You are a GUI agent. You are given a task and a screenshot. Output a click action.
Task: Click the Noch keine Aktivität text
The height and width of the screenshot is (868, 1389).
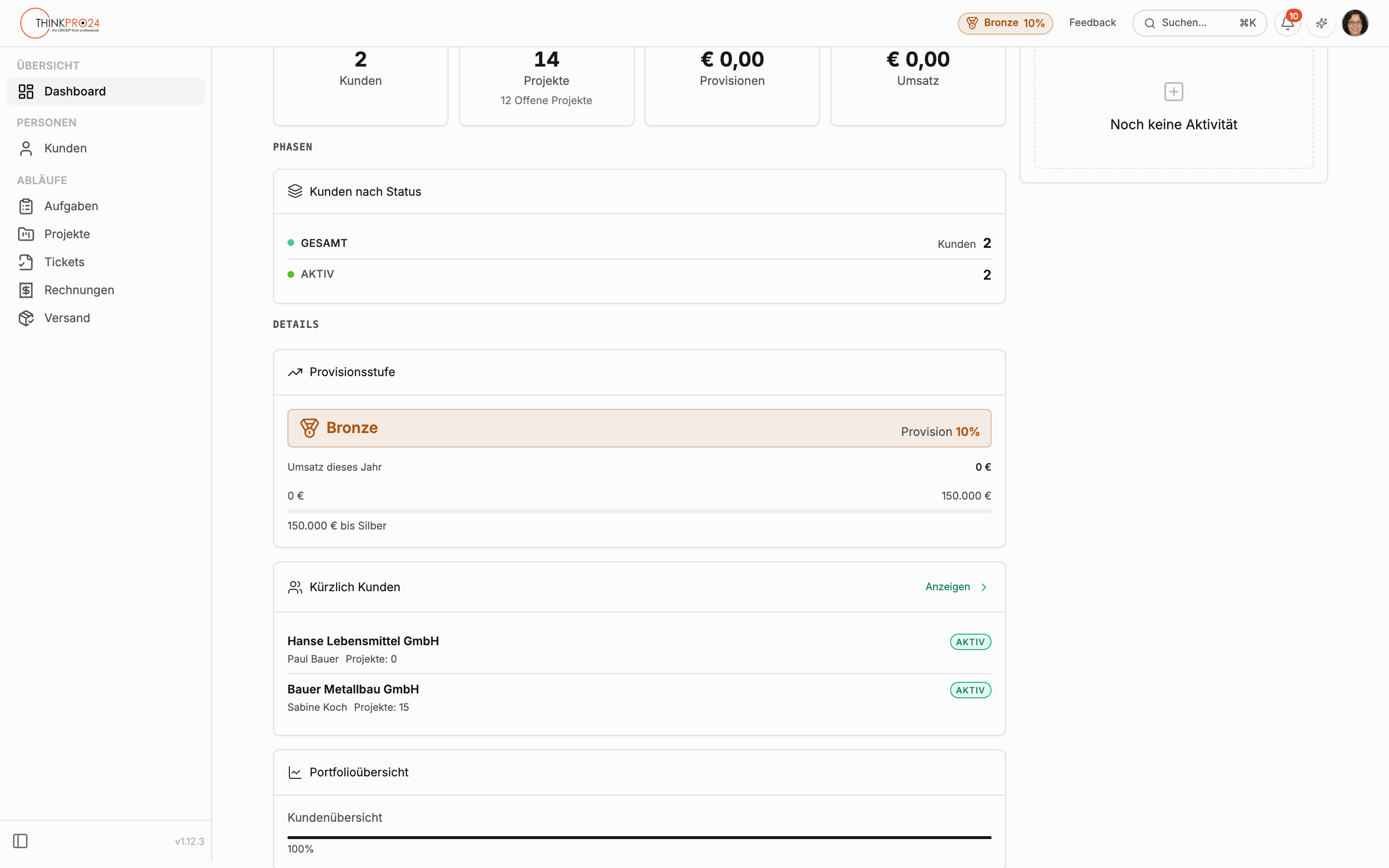[x=1173, y=124]
